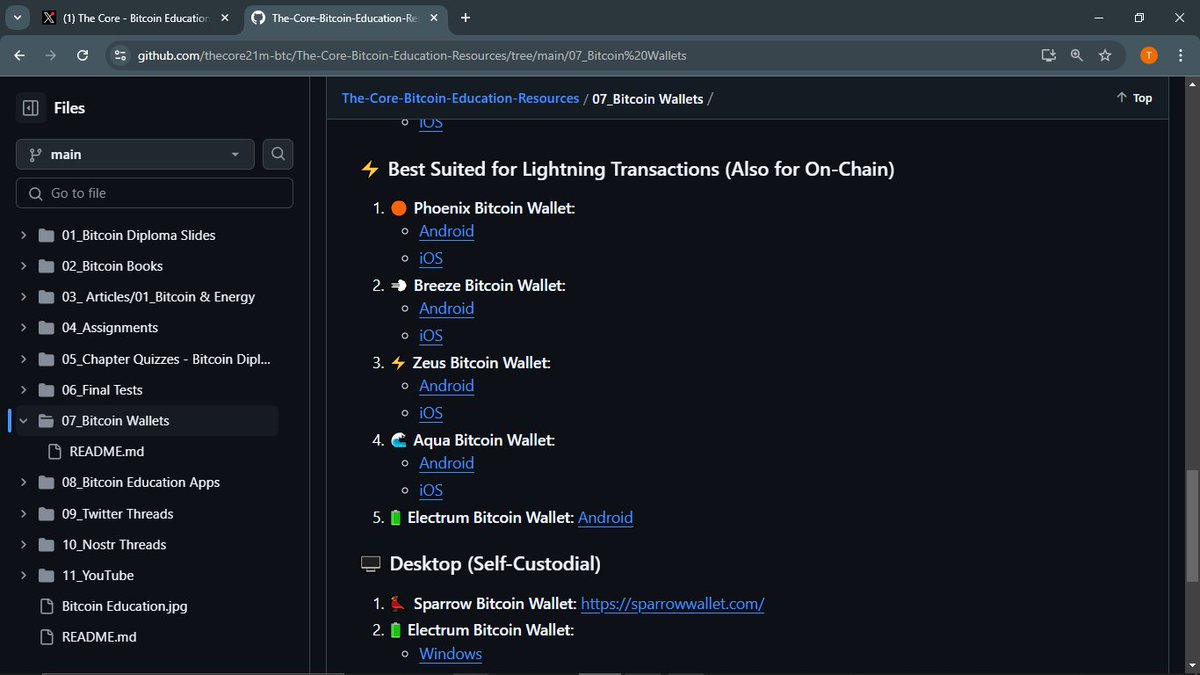Open the orange profile avatar
The height and width of the screenshot is (675, 1200).
[1149, 56]
